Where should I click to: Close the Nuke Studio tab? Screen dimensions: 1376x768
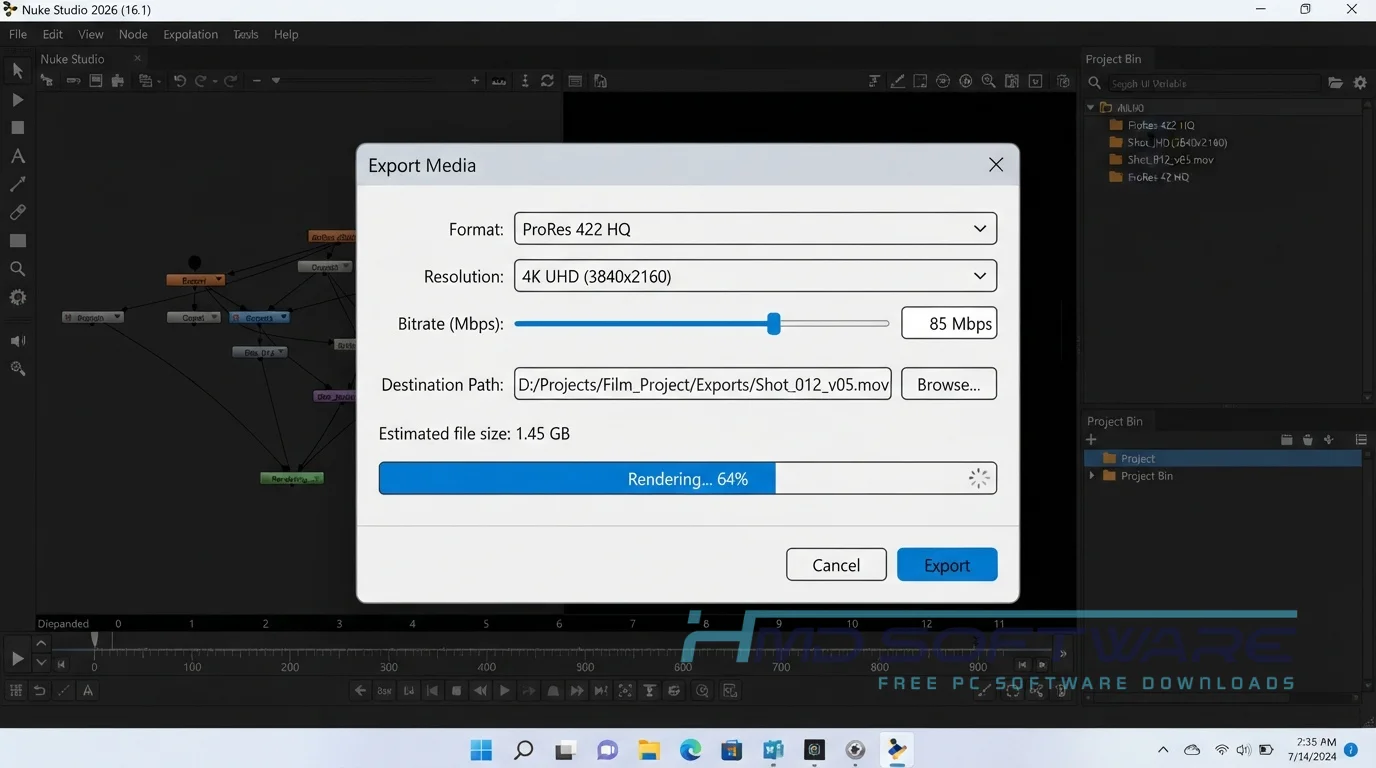(138, 59)
